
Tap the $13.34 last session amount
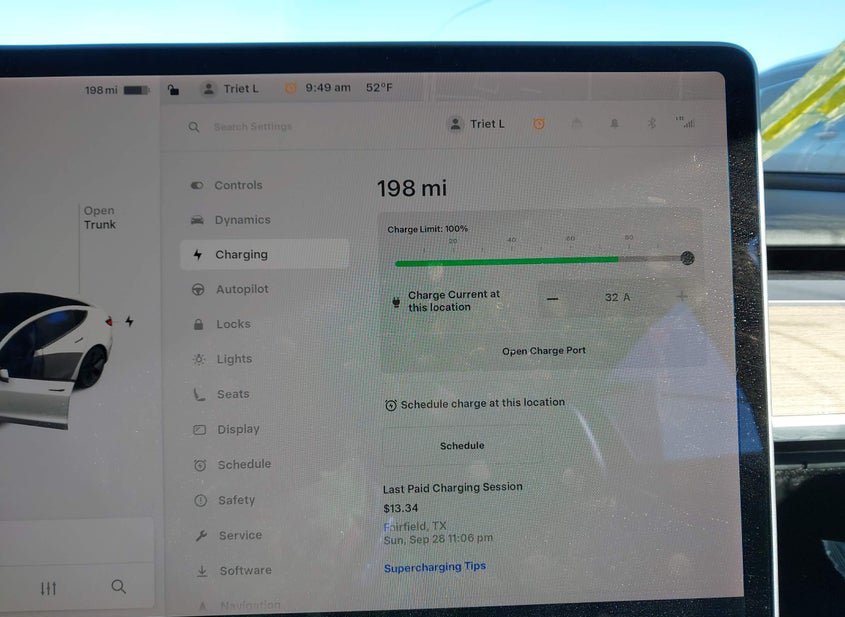[x=400, y=508]
